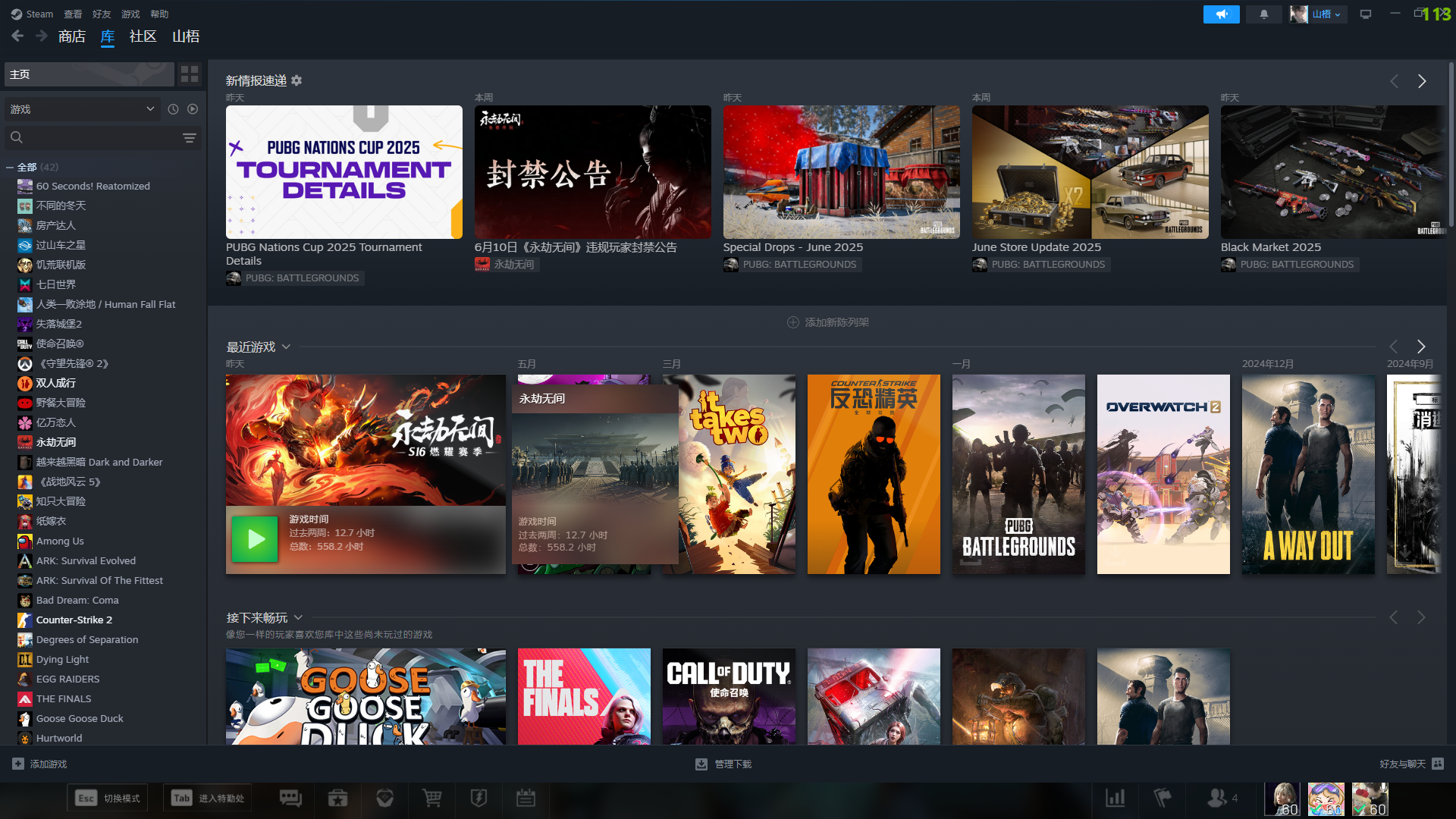This screenshot has height=819, width=1456.
Task: Open the 帮助 menu
Action: [x=159, y=14]
